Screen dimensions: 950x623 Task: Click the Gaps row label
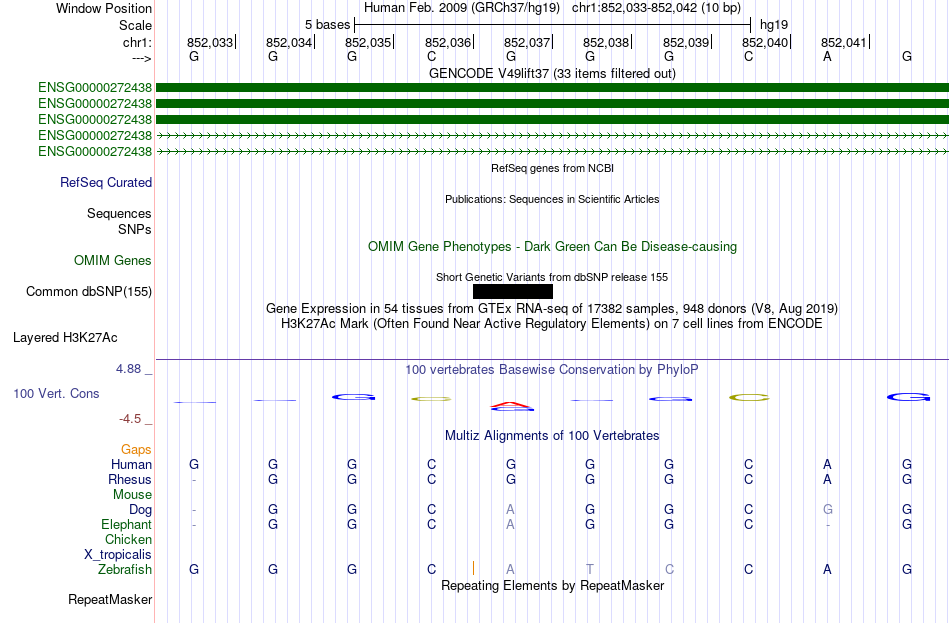click(x=136, y=450)
